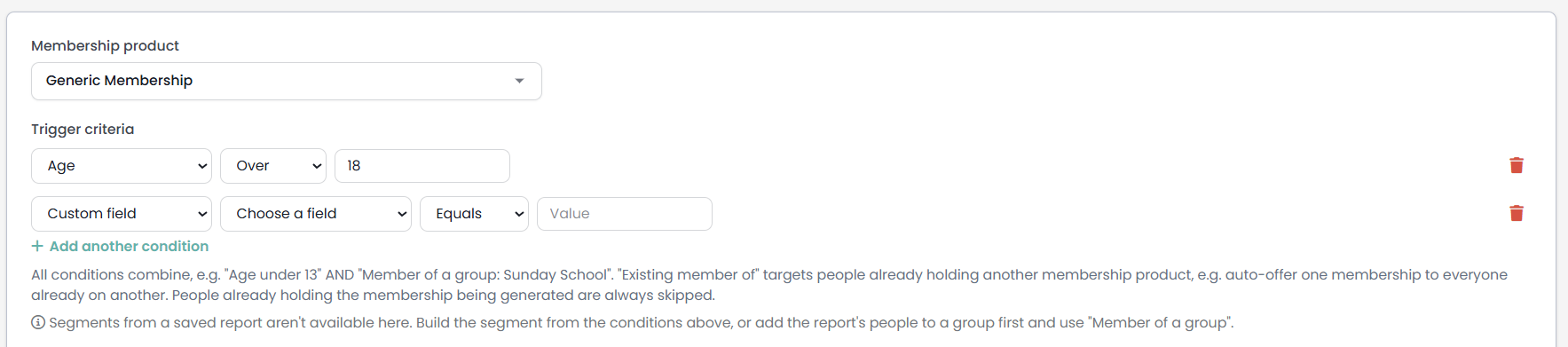
Task: Focus the Value input field
Action: [x=625, y=214]
